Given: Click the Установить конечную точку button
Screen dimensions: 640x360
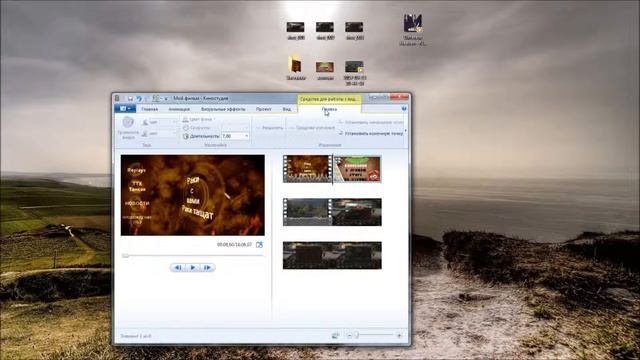Looking at the screenshot, I should tap(371, 133).
